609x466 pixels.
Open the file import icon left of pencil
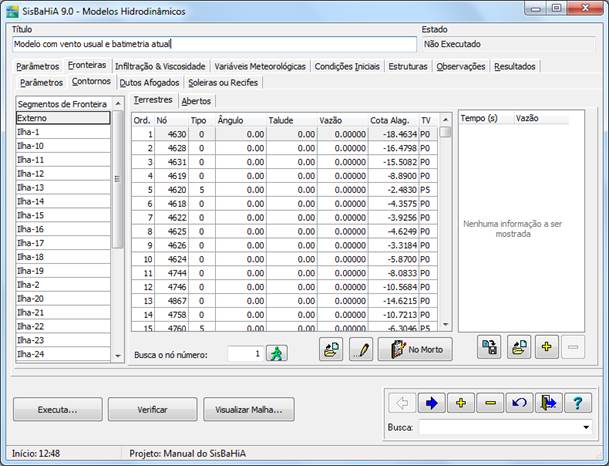point(331,349)
